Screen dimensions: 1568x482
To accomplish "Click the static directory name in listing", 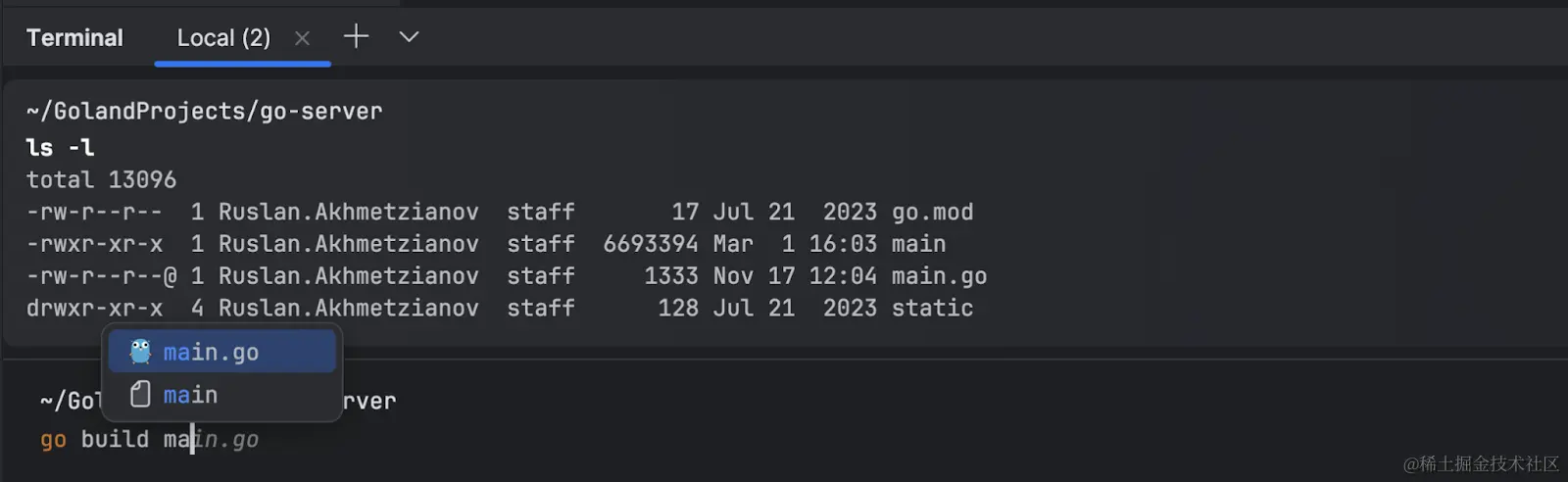I will (932, 308).
